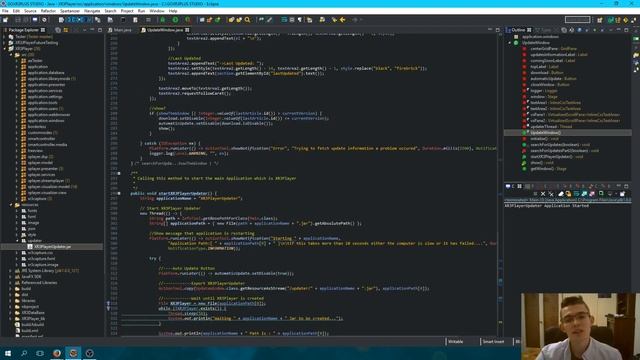The height and width of the screenshot is (360, 640).
Task: Open the Refactor menu
Action: point(48,11)
